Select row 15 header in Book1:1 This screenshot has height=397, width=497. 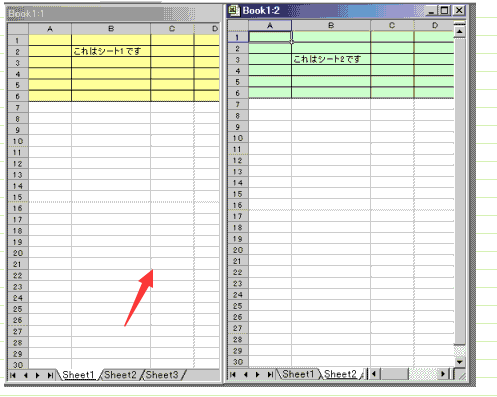tap(18, 197)
